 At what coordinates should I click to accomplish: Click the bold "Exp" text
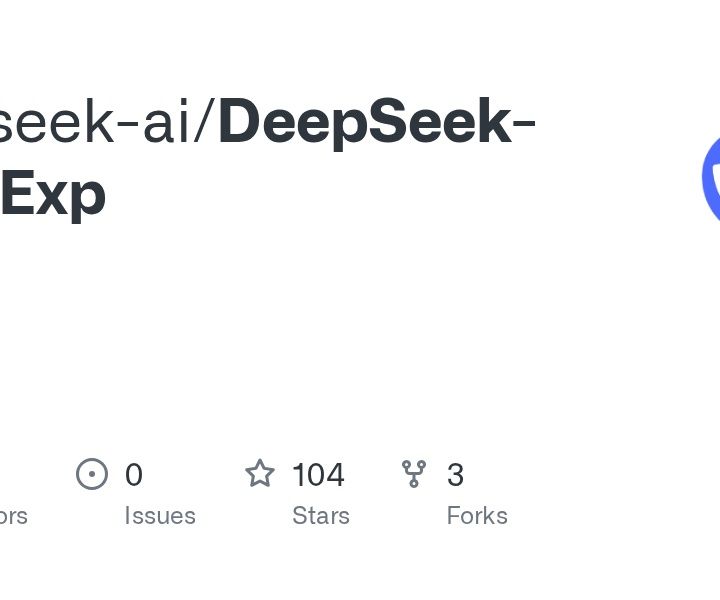pos(53,195)
